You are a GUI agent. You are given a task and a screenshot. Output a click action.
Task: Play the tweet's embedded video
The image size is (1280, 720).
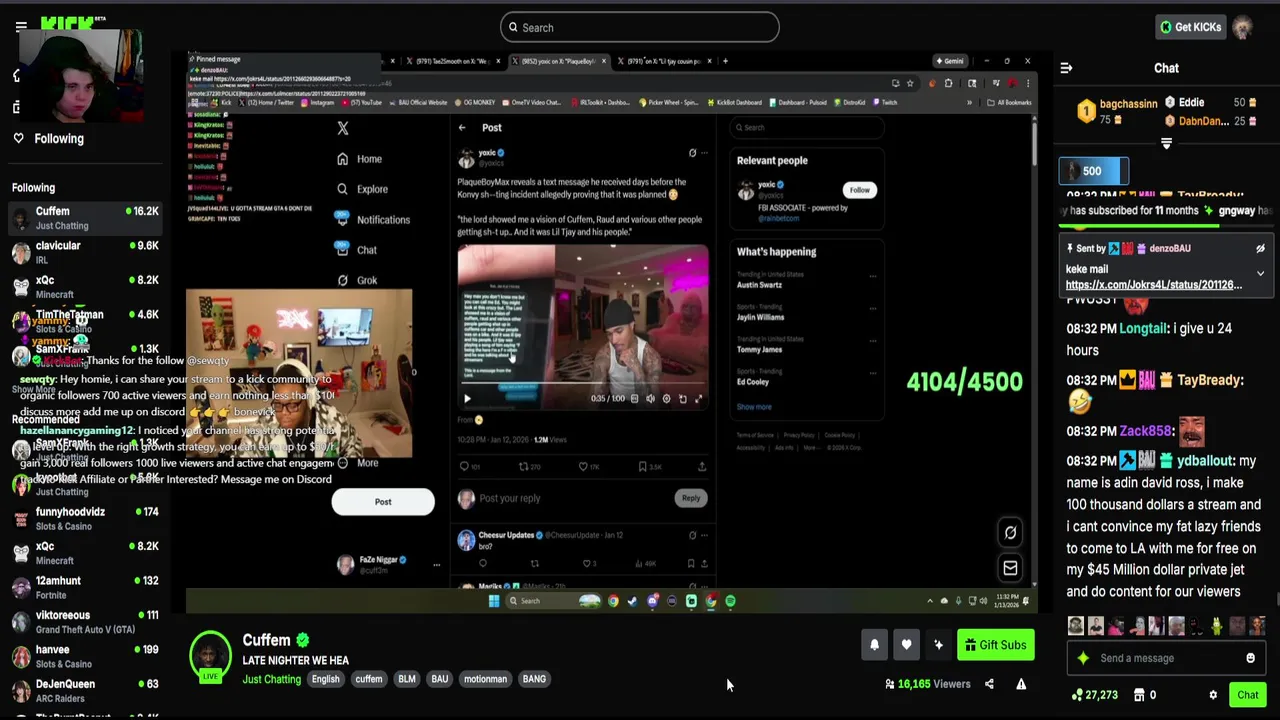[467, 399]
